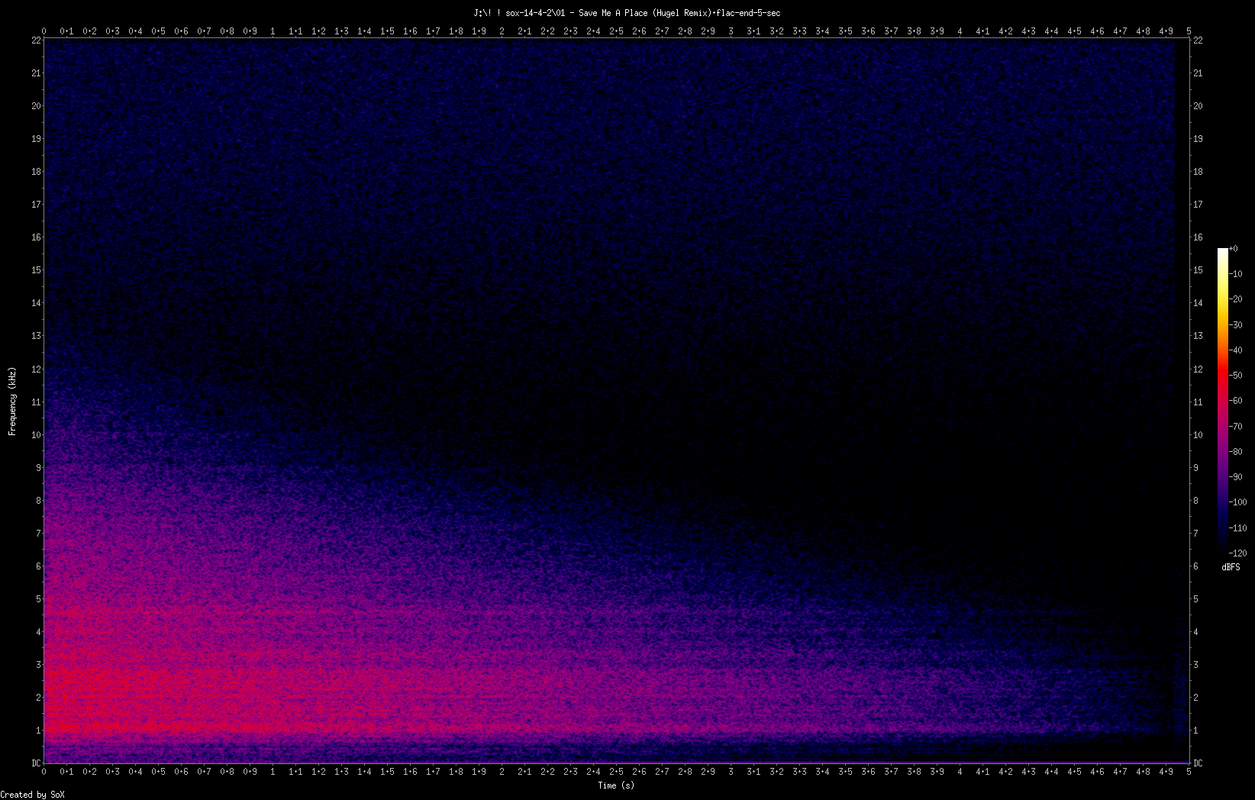Select the -20 value on the dBFS scale

(x=1235, y=299)
